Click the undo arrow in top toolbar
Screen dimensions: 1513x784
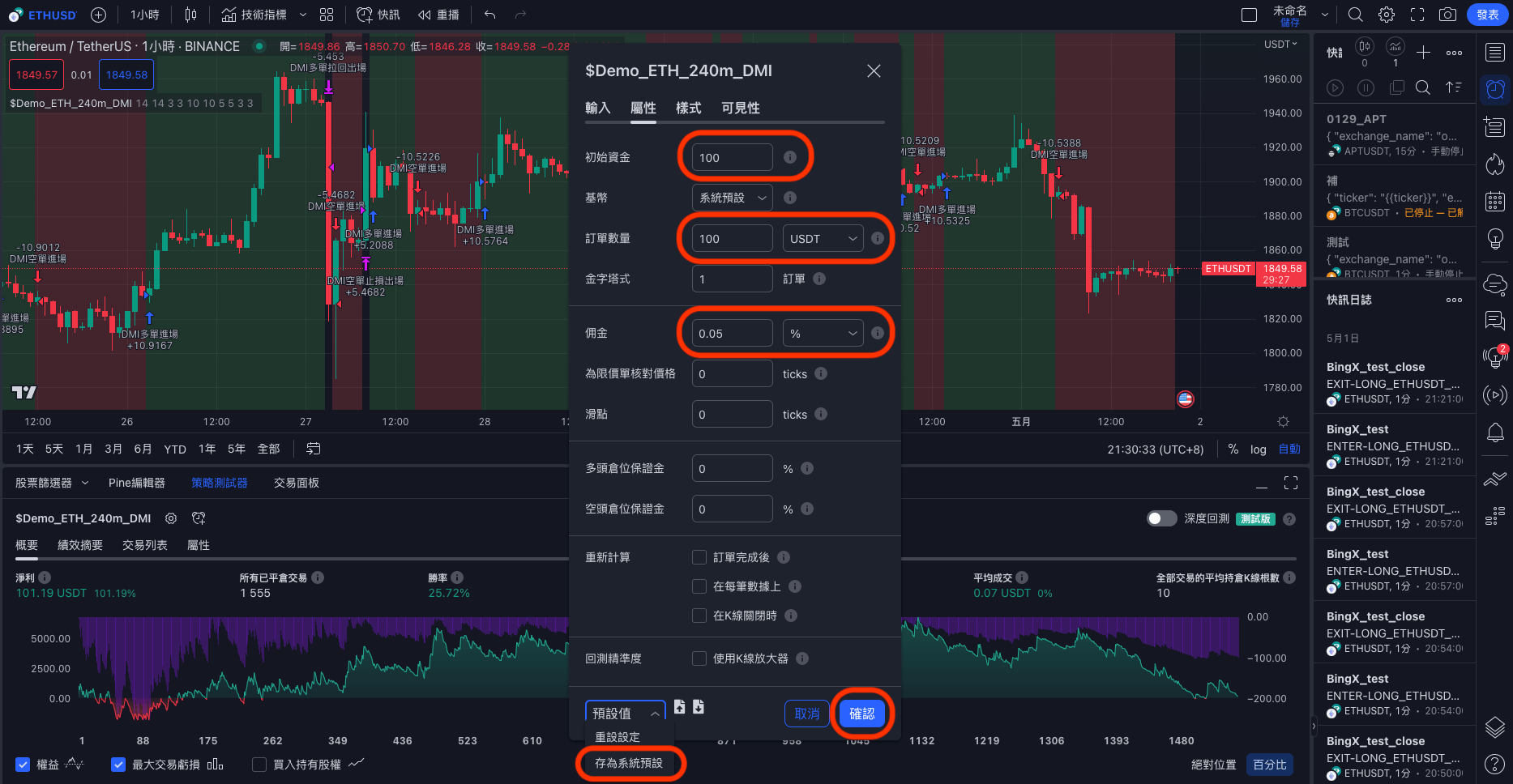tap(489, 15)
